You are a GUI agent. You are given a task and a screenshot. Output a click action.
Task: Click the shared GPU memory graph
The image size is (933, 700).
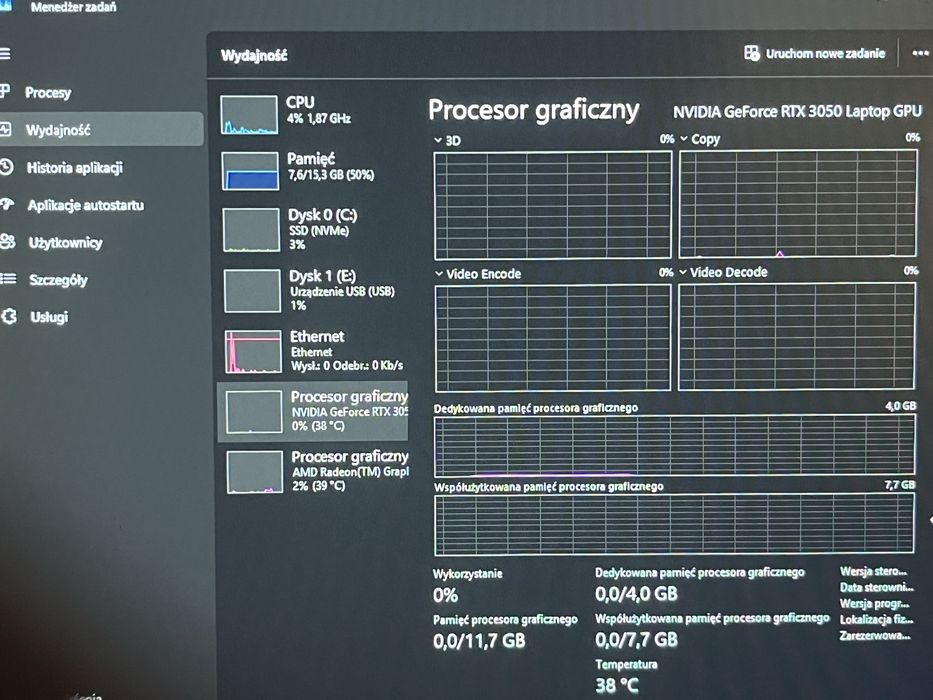click(x=674, y=524)
